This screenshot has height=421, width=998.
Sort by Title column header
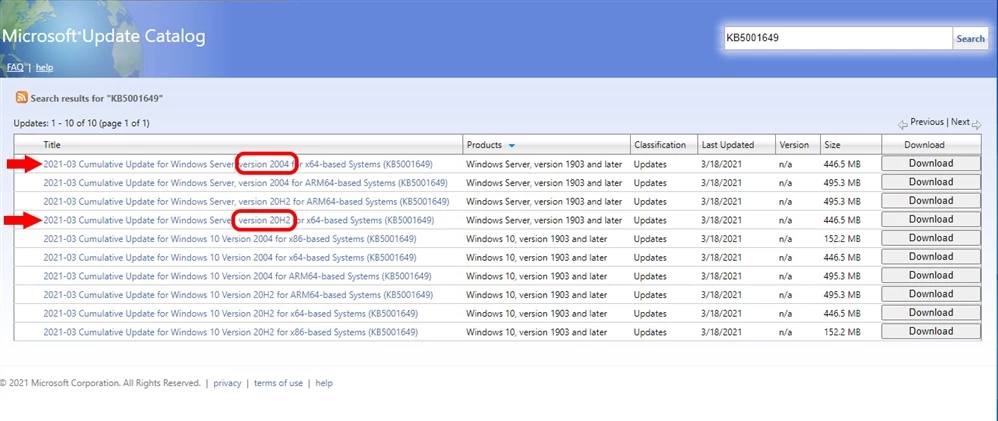click(x=52, y=145)
